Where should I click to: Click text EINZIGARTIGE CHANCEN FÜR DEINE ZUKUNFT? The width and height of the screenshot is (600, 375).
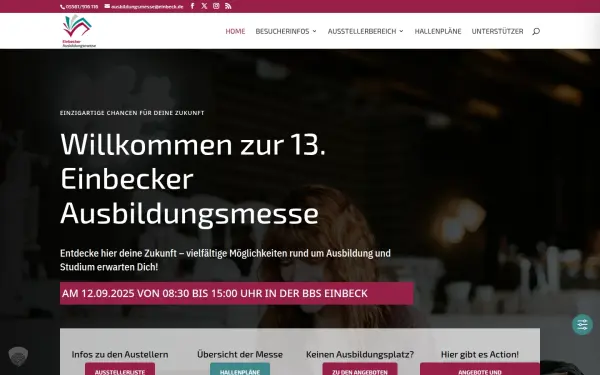click(132, 113)
